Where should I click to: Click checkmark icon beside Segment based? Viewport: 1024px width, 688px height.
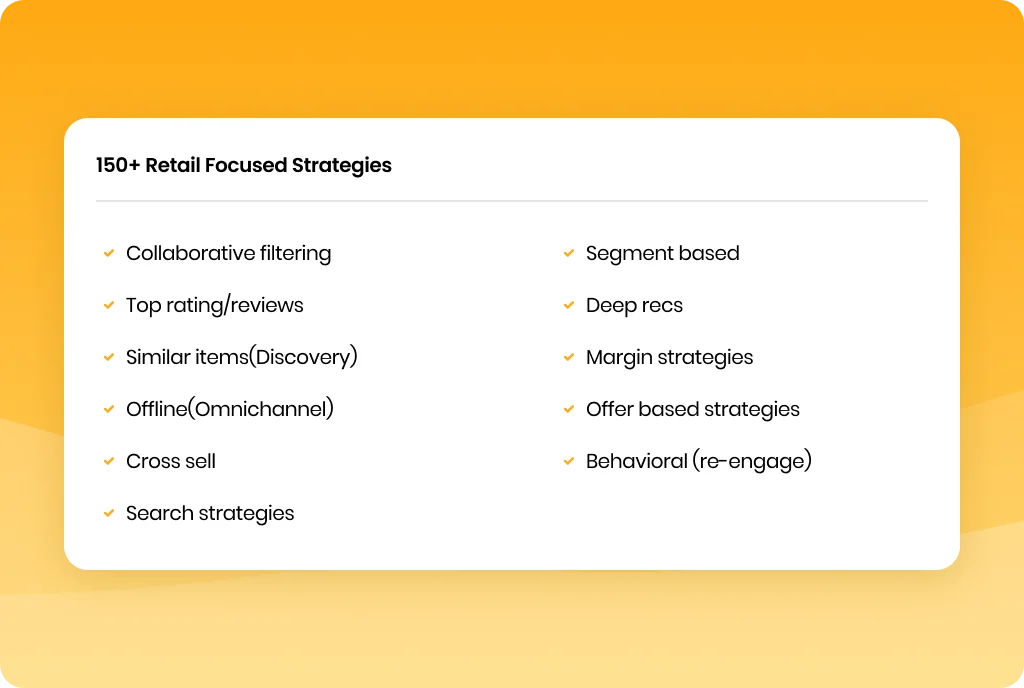coord(569,253)
